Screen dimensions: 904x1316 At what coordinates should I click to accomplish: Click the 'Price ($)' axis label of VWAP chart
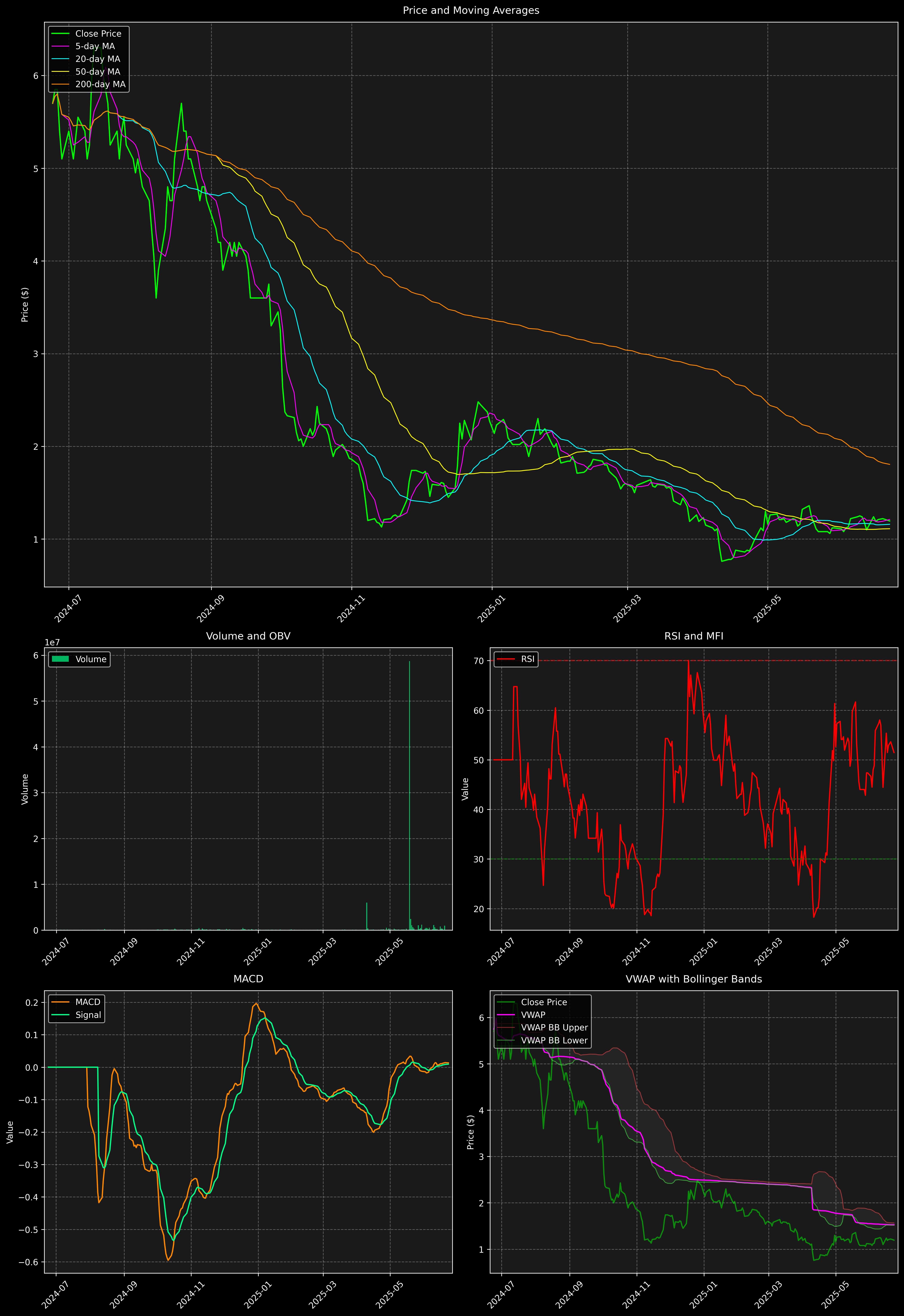[x=470, y=1132]
